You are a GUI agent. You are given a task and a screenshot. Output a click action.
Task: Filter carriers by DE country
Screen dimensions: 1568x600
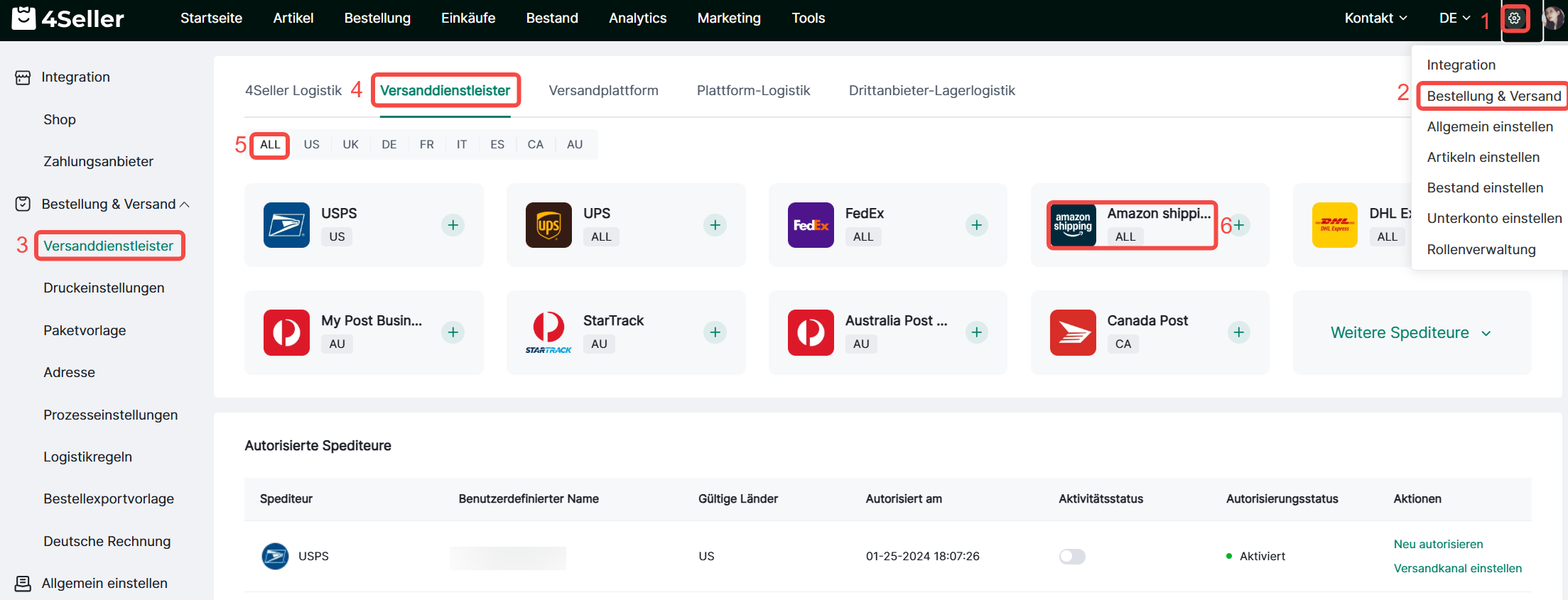[389, 145]
